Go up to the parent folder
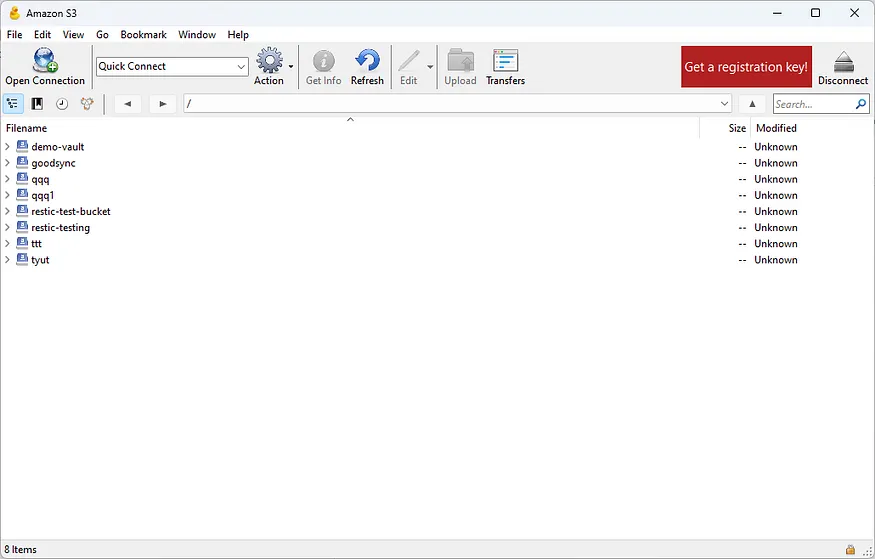Screen dimensions: 875x559 [x=752, y=104]
